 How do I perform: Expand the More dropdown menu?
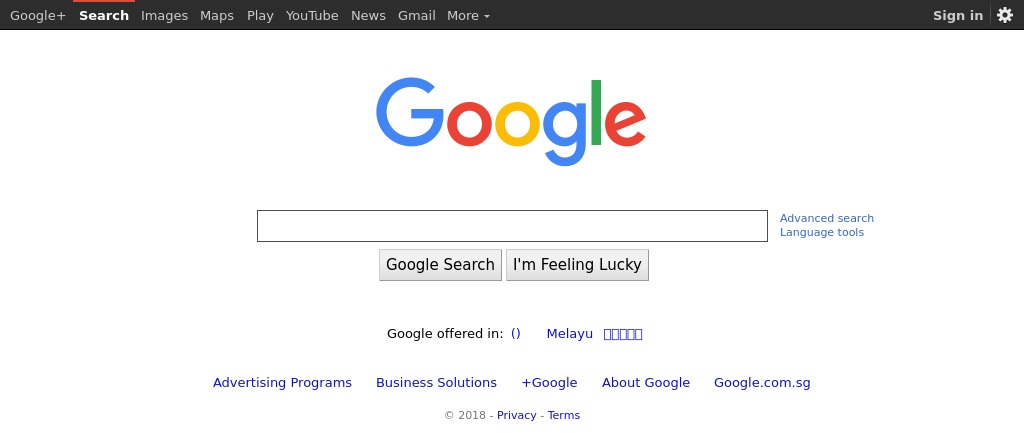(468, 16)
